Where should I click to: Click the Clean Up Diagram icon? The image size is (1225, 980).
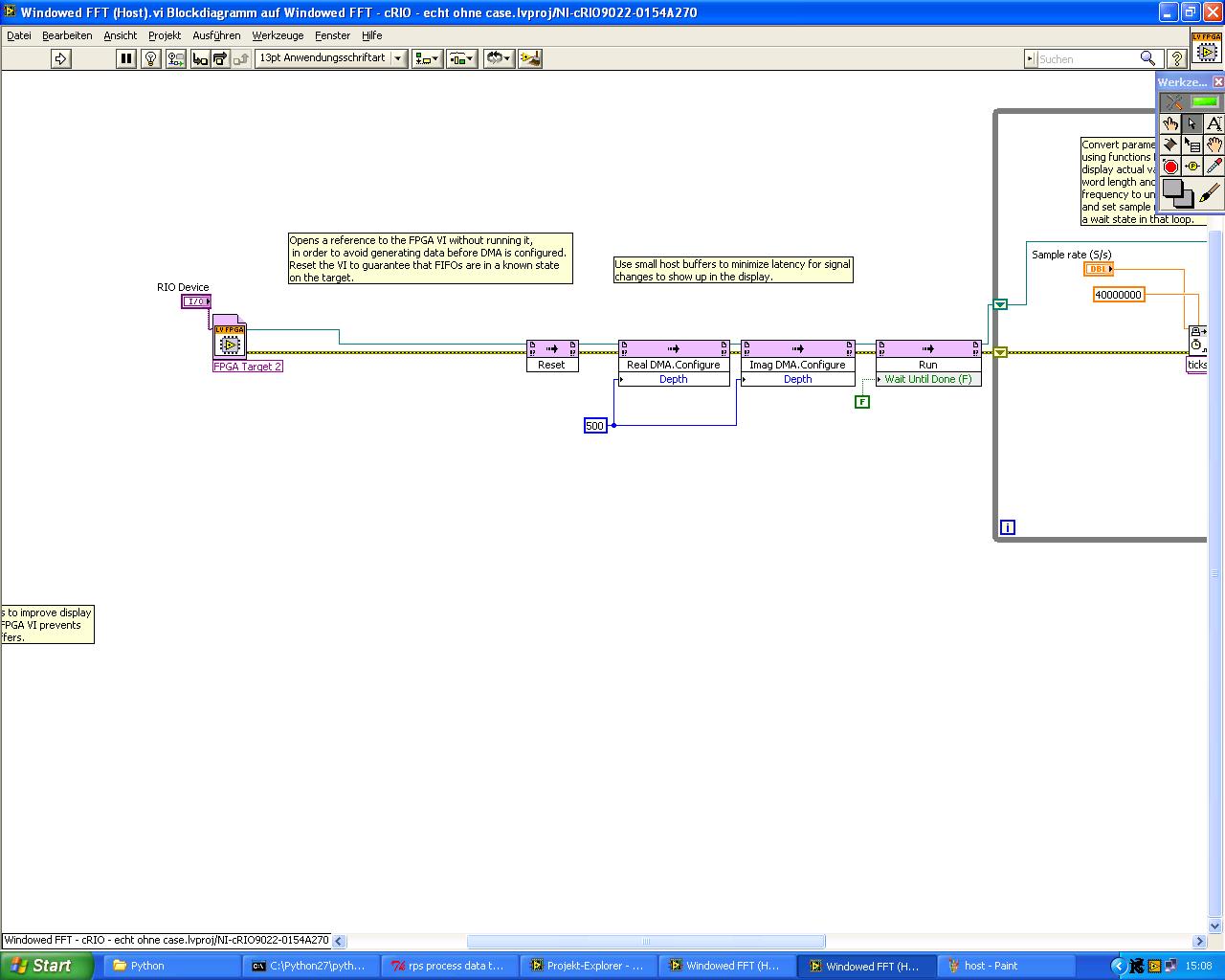tap(530, 58)
